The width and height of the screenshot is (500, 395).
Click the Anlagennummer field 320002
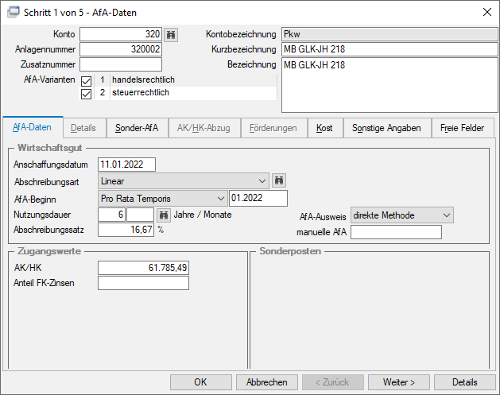click(x=121, y=49)
